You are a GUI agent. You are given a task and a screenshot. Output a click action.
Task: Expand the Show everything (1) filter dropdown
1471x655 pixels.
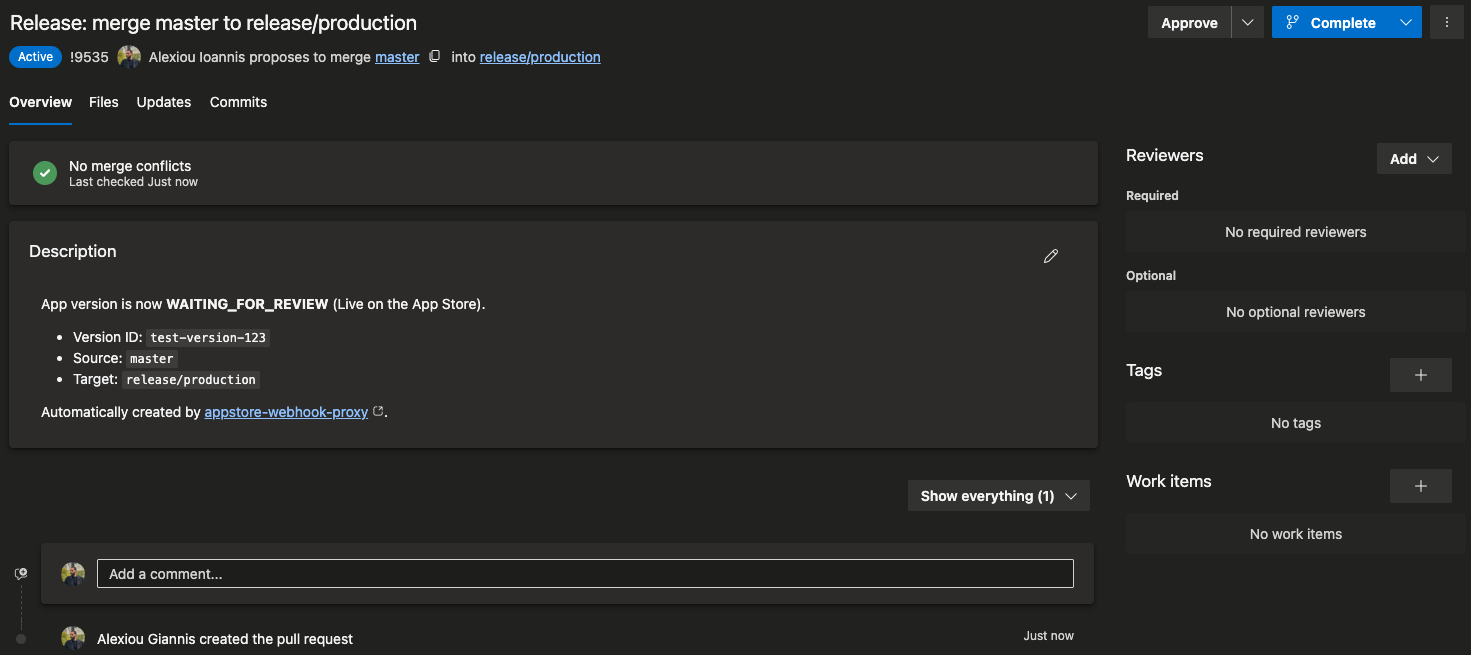999,496
